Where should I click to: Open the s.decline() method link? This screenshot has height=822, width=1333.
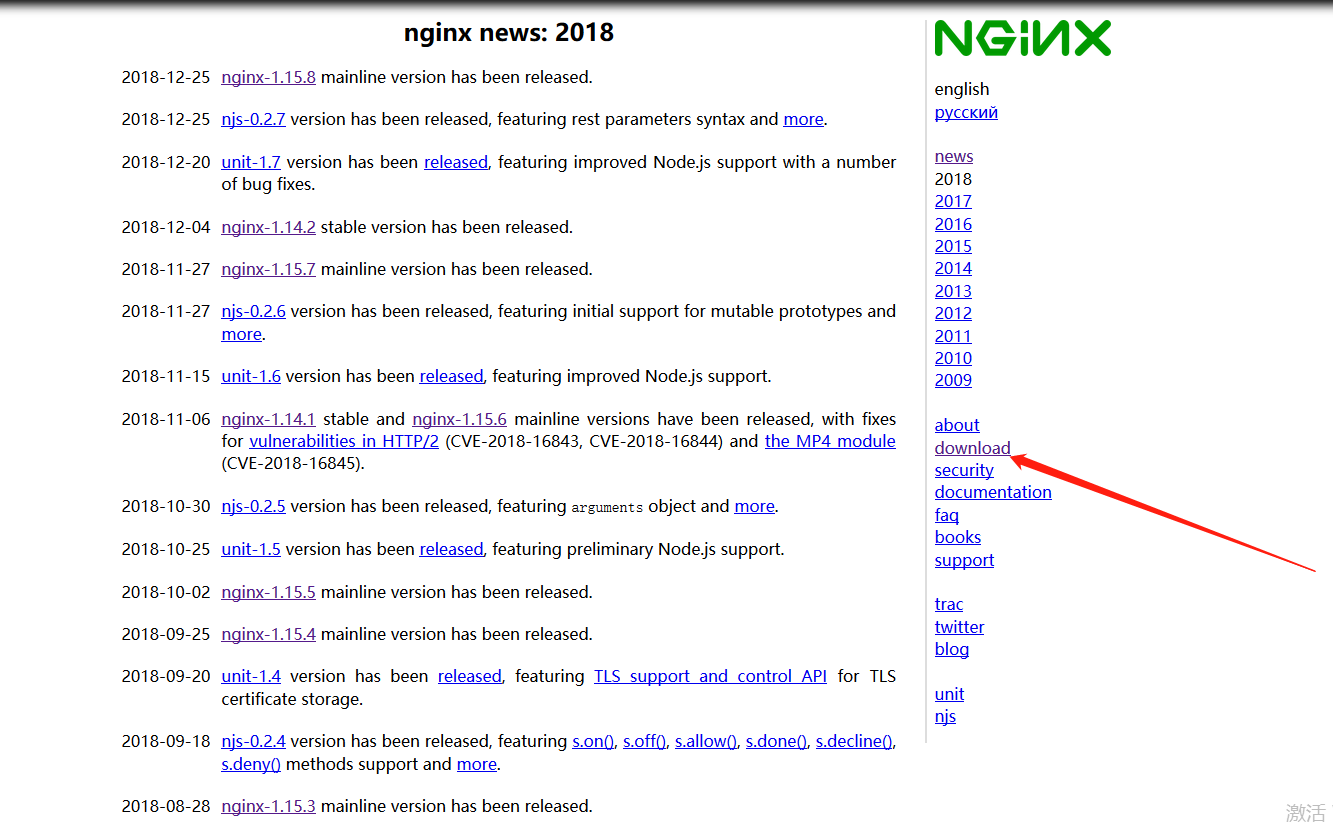click(853, 741)
